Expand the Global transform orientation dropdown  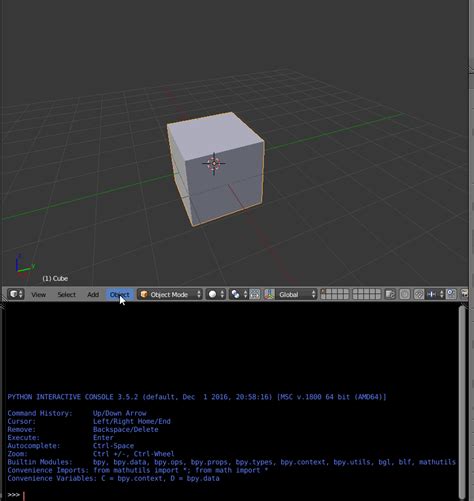[x=296, y=294]
